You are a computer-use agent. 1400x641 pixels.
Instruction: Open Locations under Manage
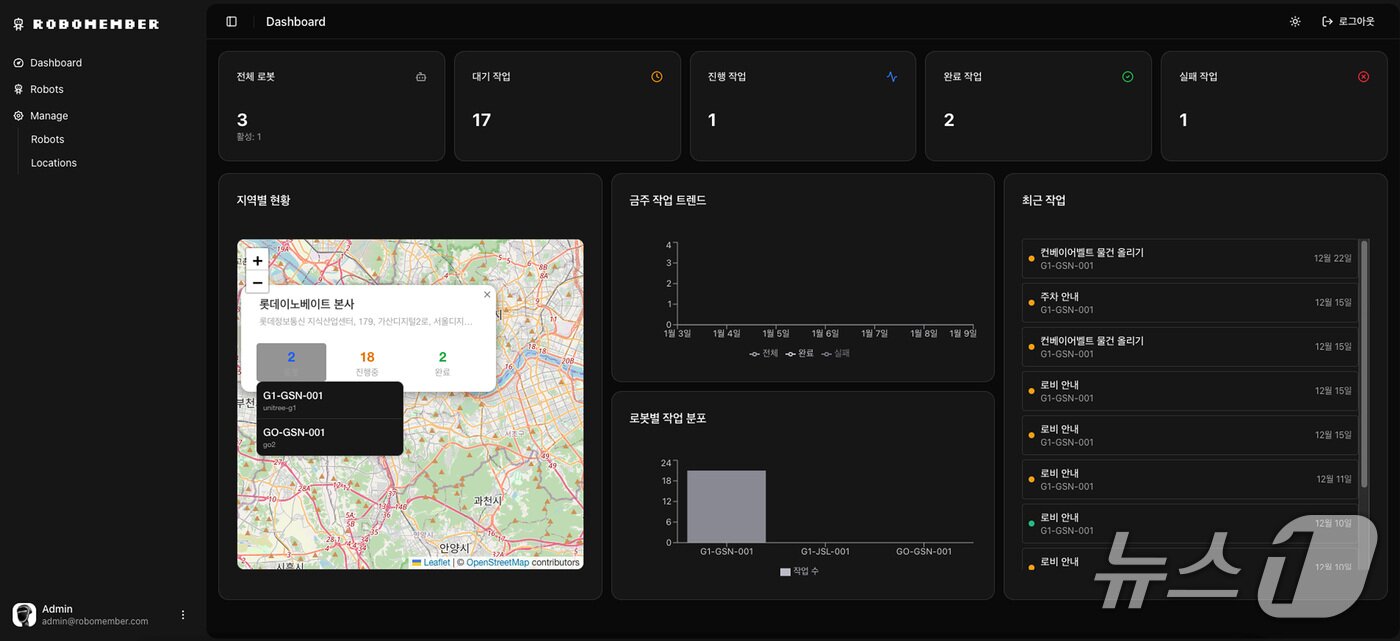[x=54, y=163]
